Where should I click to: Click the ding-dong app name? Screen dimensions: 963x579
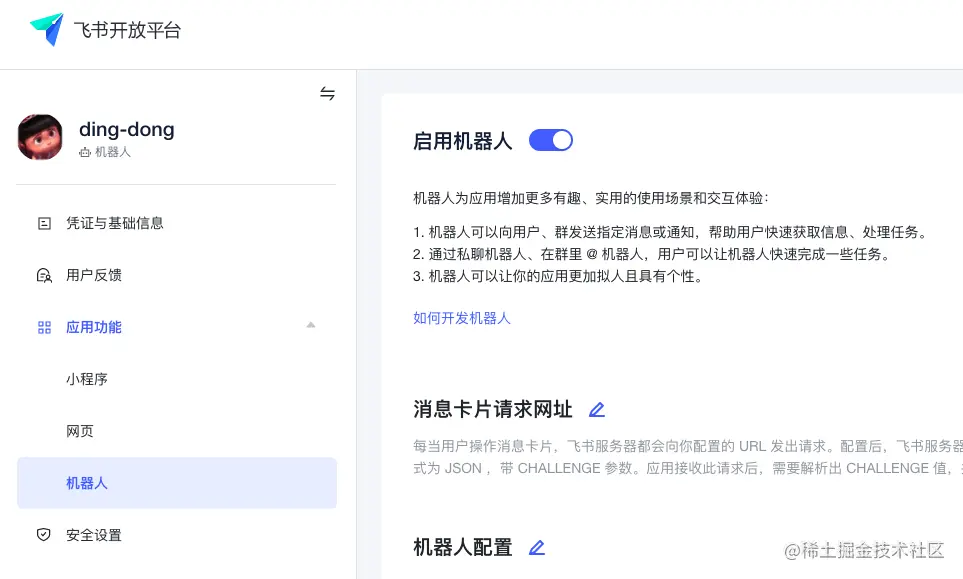(x=127, y=129)
